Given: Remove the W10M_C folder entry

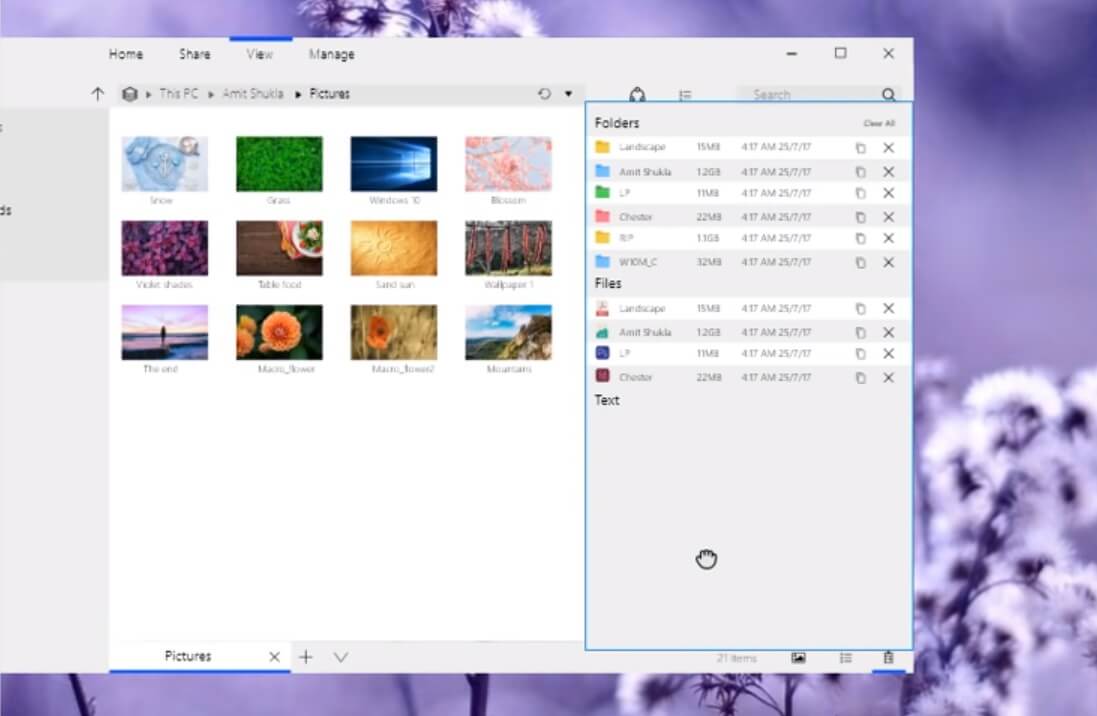Looking at the screenshot, I should [x=889, y=262].
